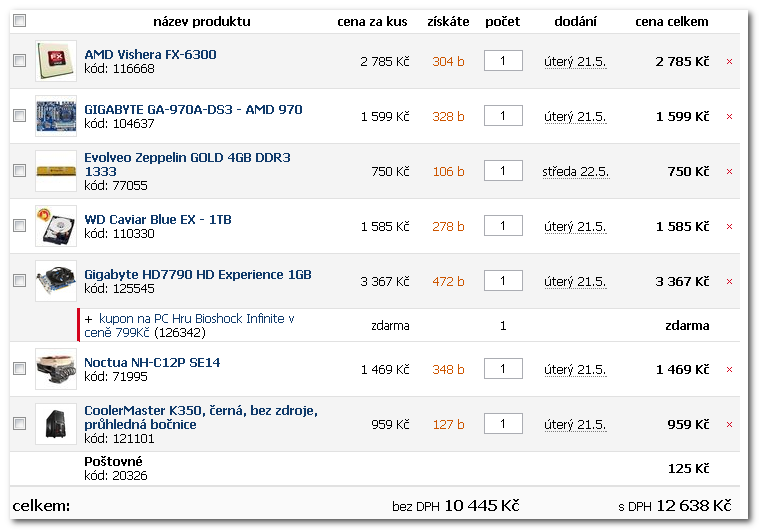Follow the Bioshock Infinite kupon link

tap(189, 325)
